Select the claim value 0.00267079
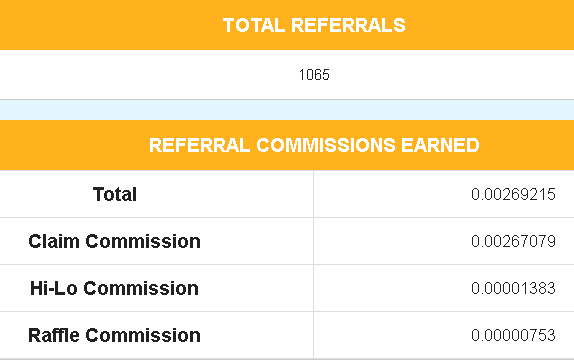574x360 pixels. [513, 241]
